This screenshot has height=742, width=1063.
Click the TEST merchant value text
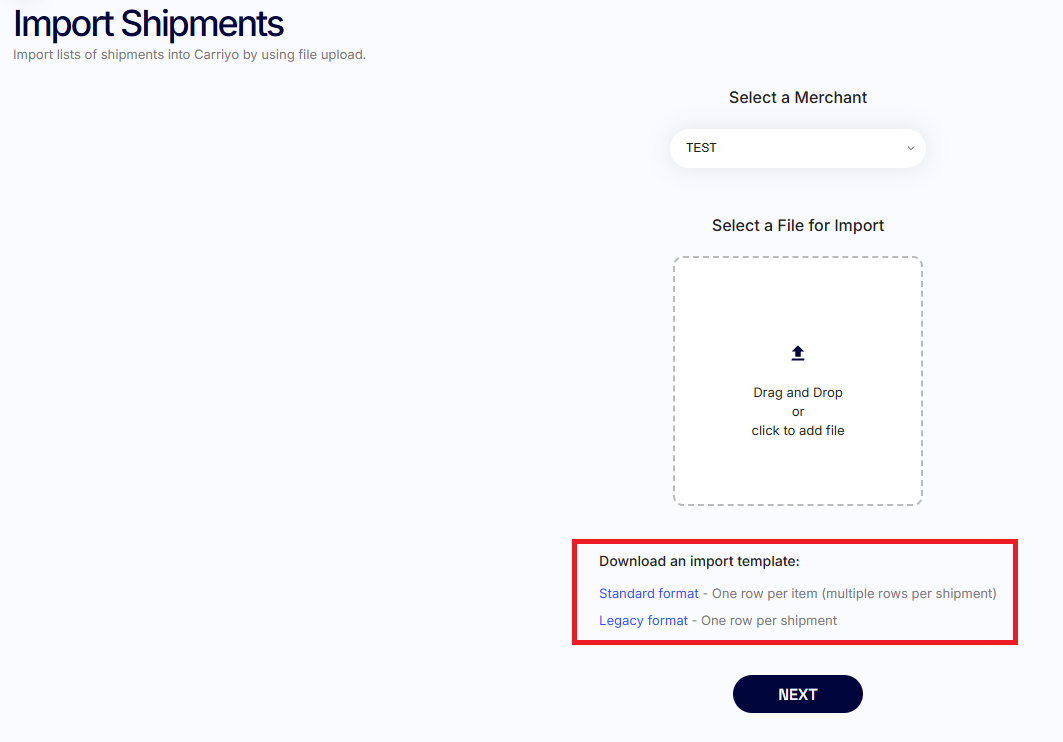point(701,148)
